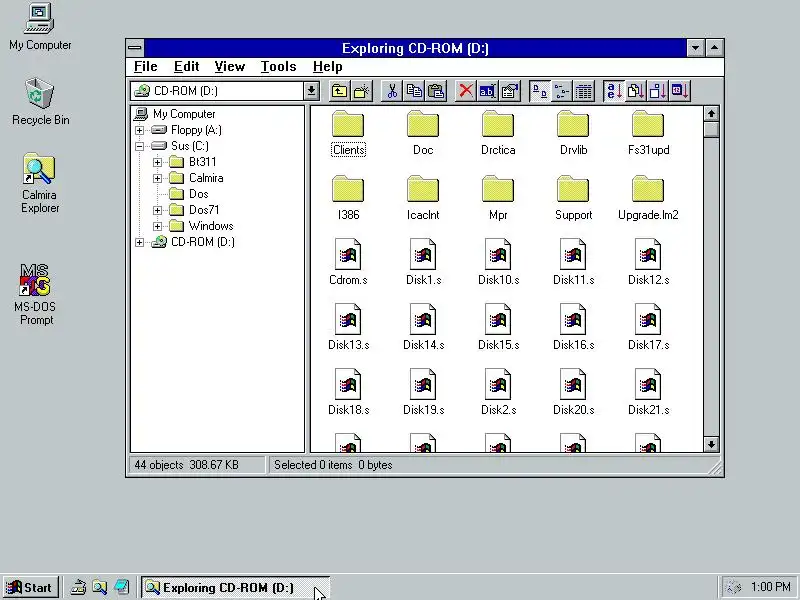
Task: Select the IcacInt folder
Action: 423,198
